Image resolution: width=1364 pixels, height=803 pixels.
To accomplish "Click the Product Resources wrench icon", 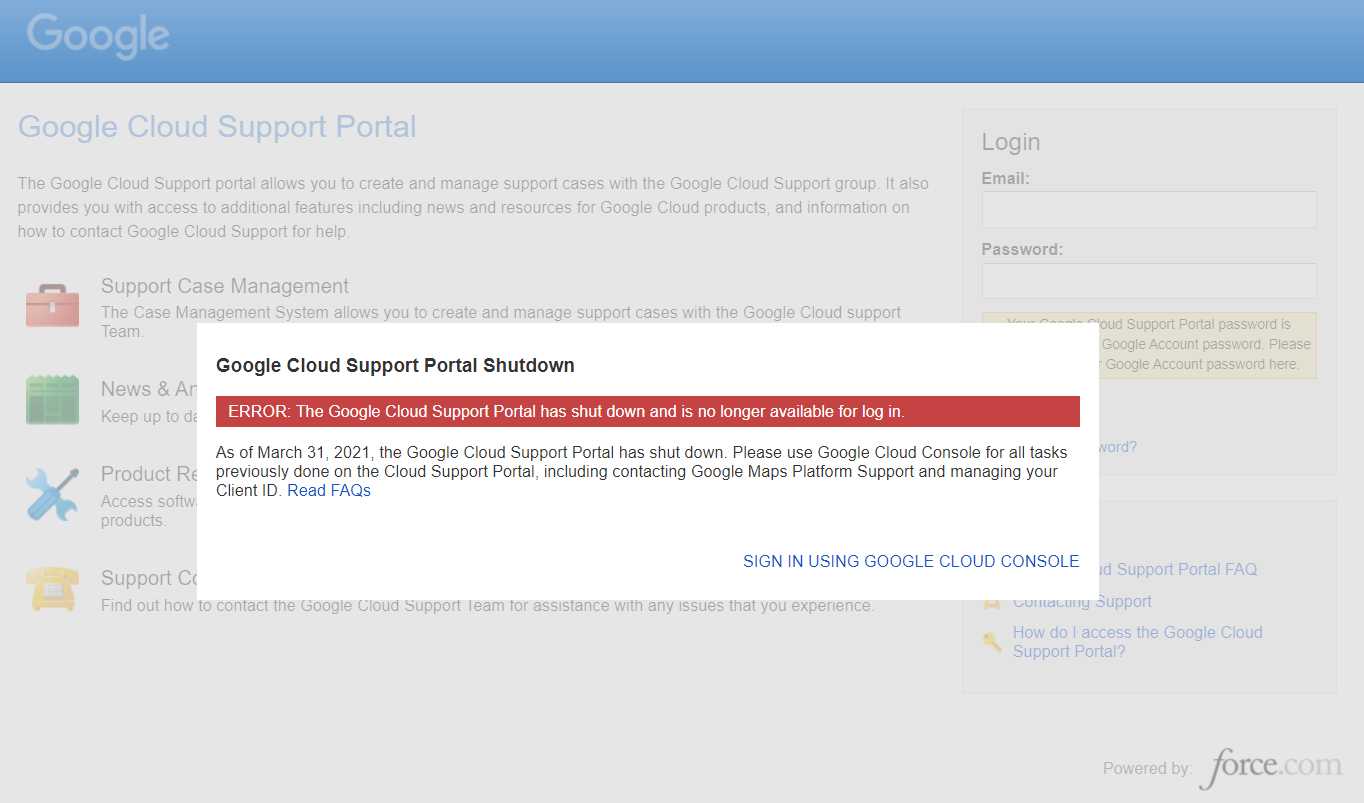I will (x=52, y=494).
